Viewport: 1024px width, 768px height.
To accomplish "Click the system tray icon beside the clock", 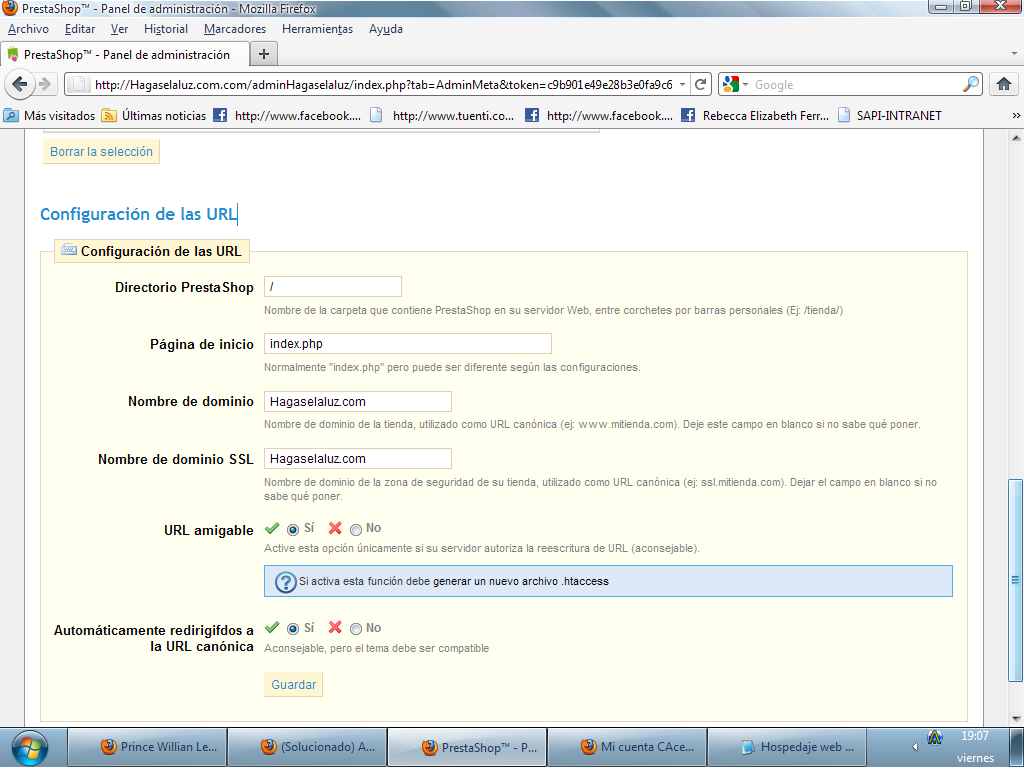I will point(935,738).
